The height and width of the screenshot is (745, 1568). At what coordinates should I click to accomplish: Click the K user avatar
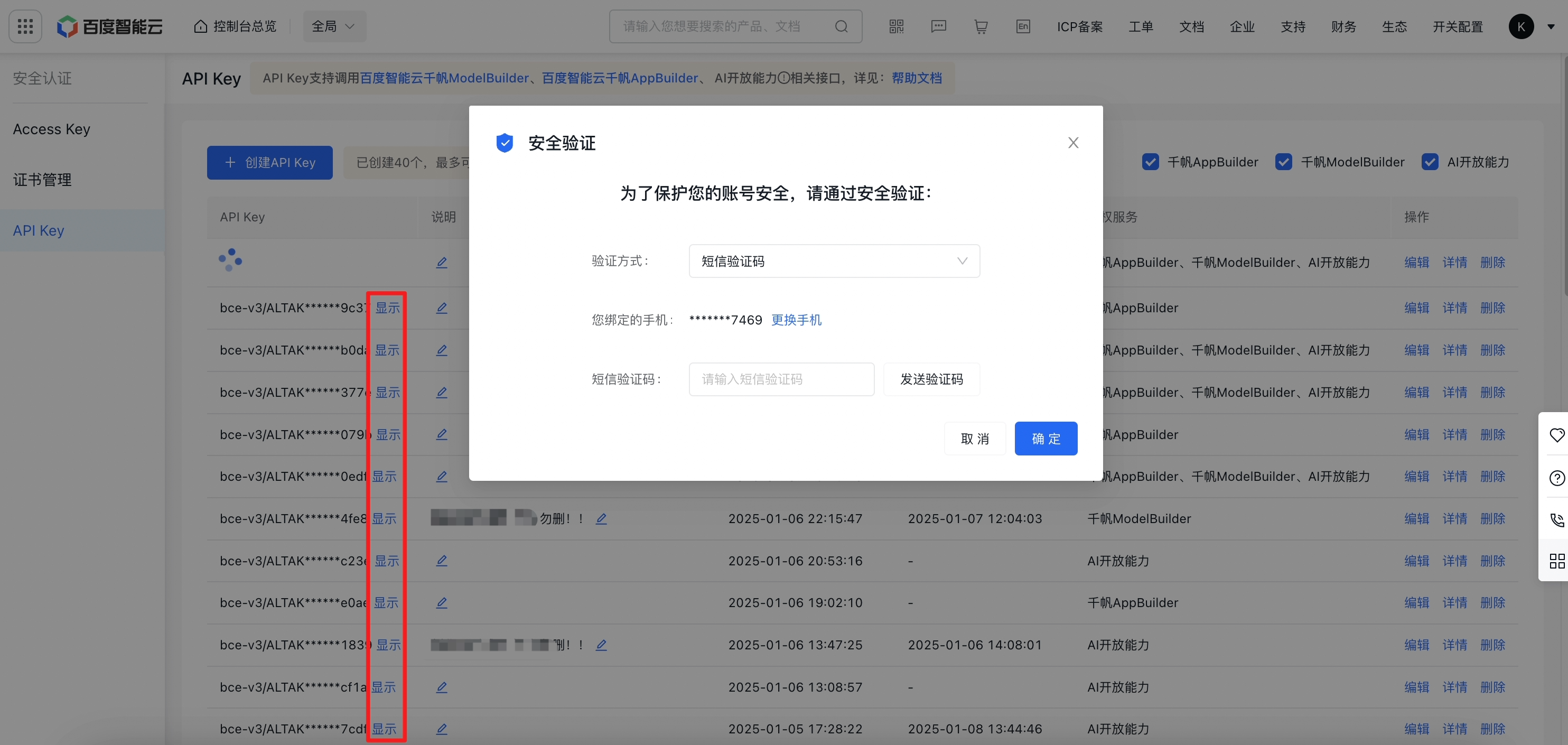point(1521,26)
